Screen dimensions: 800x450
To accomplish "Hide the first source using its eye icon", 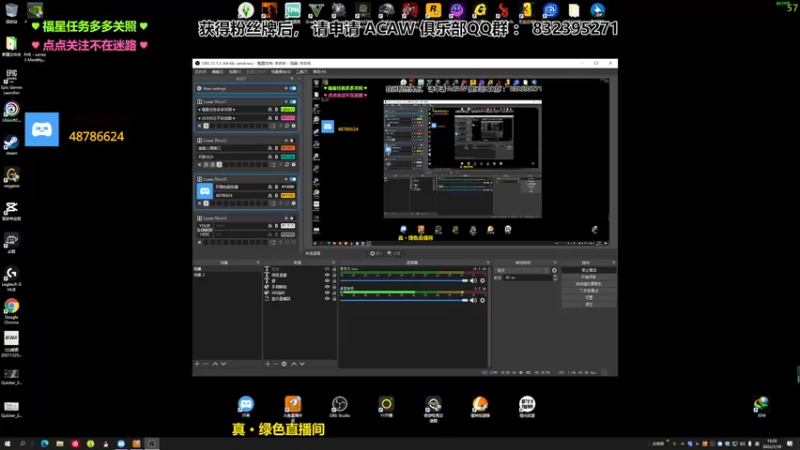I will tap(327, 269).
